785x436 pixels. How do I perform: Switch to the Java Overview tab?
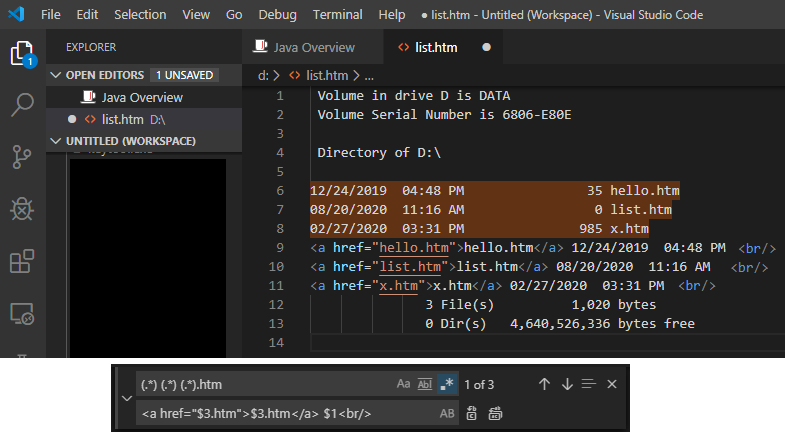point(313,47)
